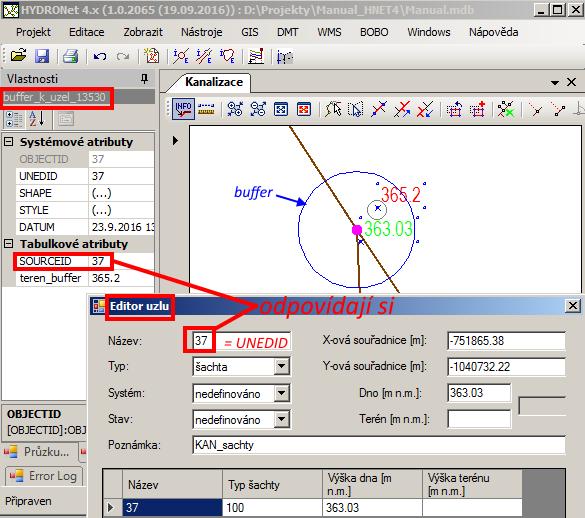Sort properties alphabetically
This screenshot has width=585, height=518.
point(37,119)
